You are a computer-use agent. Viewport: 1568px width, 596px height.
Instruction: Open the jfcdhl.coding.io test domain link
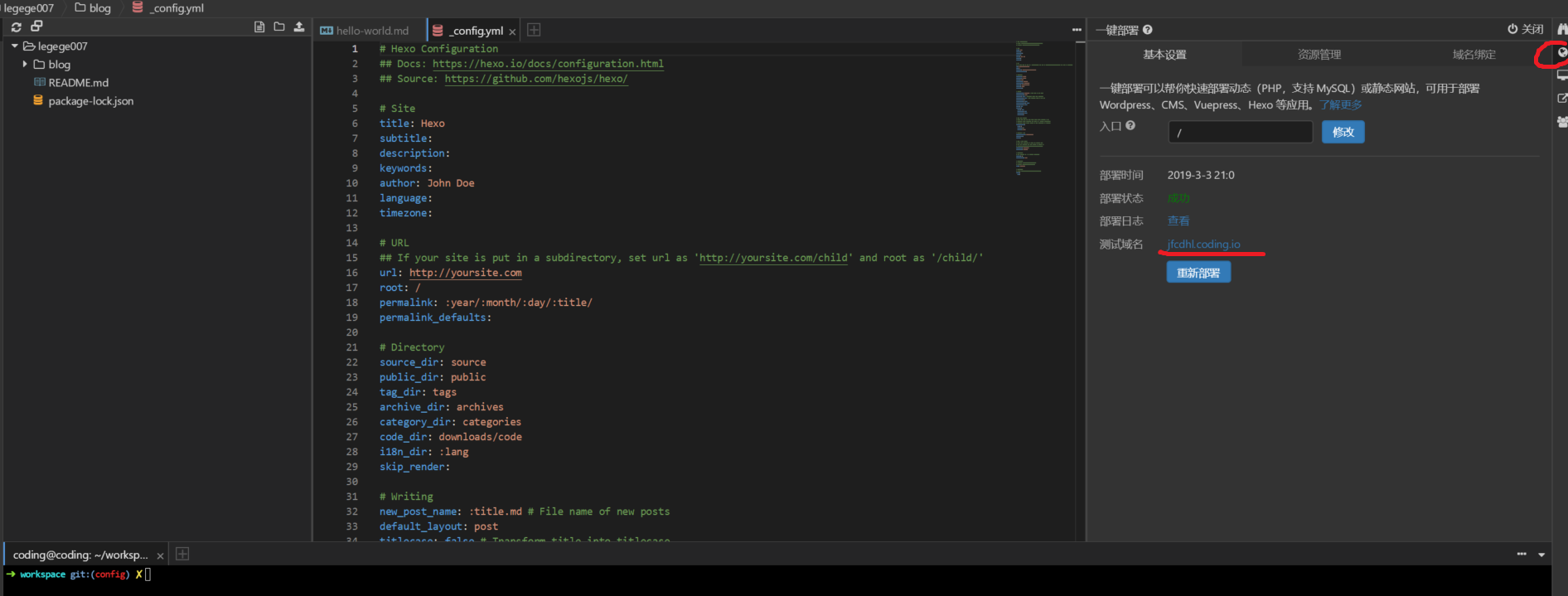1203,245
